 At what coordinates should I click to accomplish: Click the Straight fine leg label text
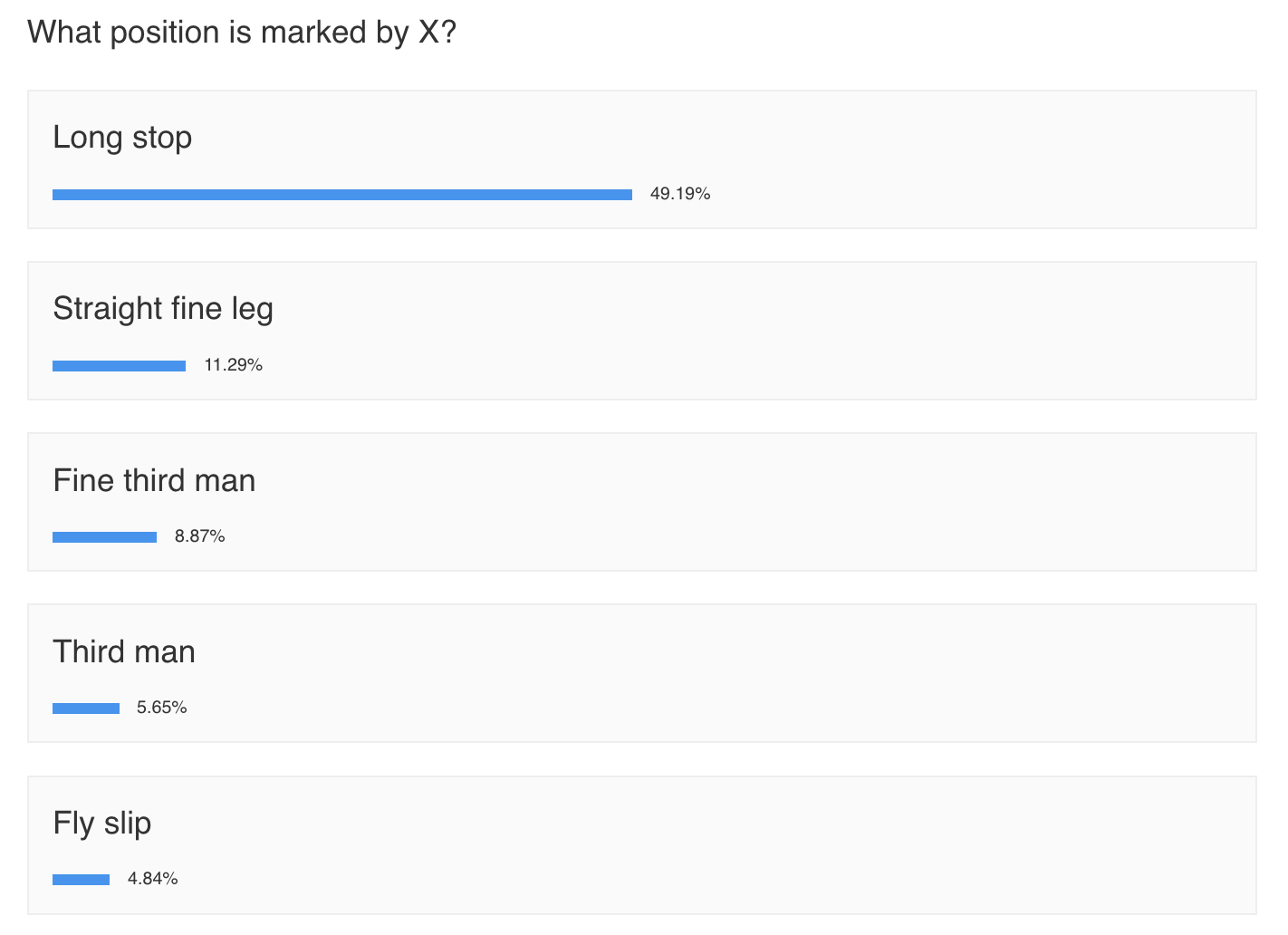(x=163, y=309)
